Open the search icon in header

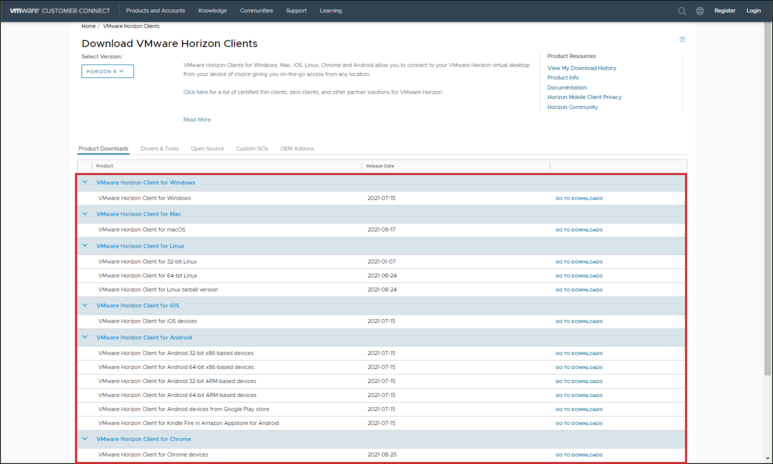682,11
